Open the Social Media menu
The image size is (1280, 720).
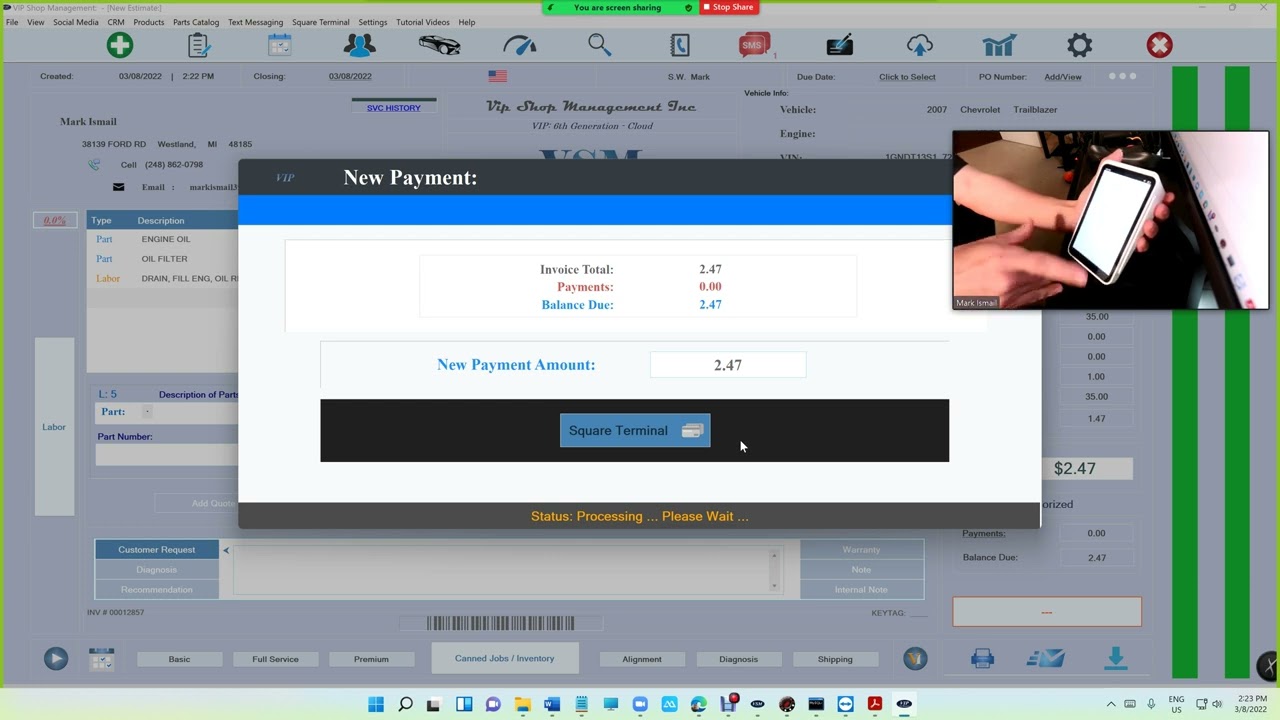click(76, 22)
